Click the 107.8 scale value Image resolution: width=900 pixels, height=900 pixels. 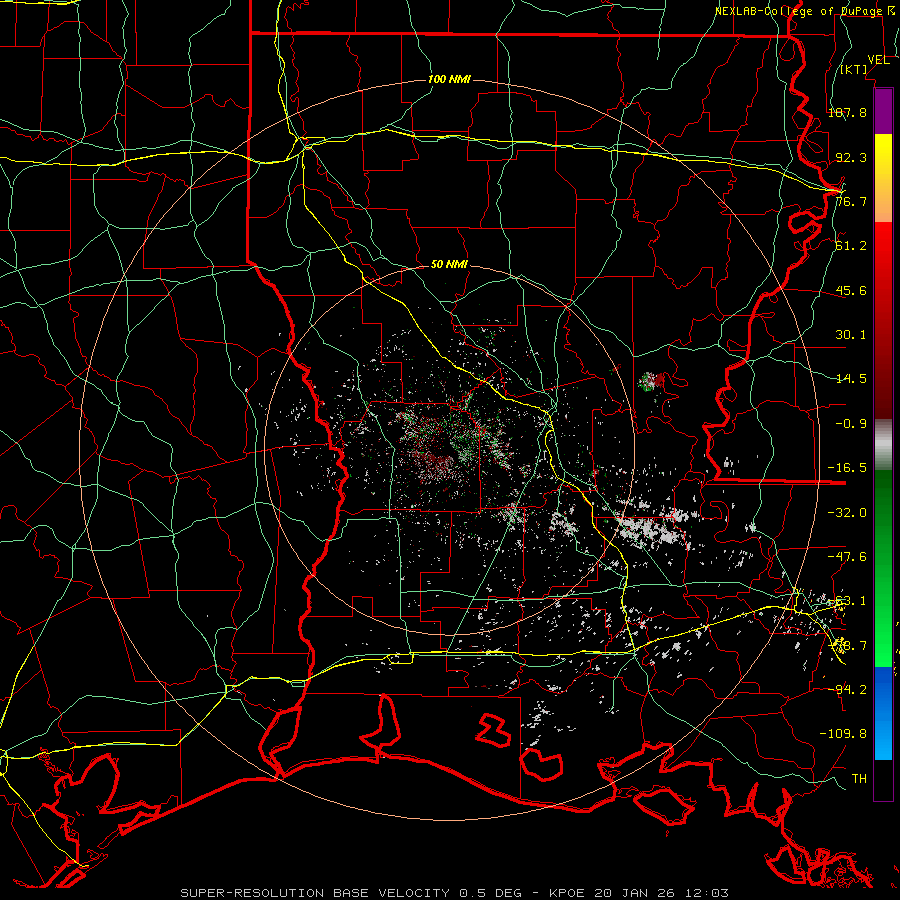(847, 112)
